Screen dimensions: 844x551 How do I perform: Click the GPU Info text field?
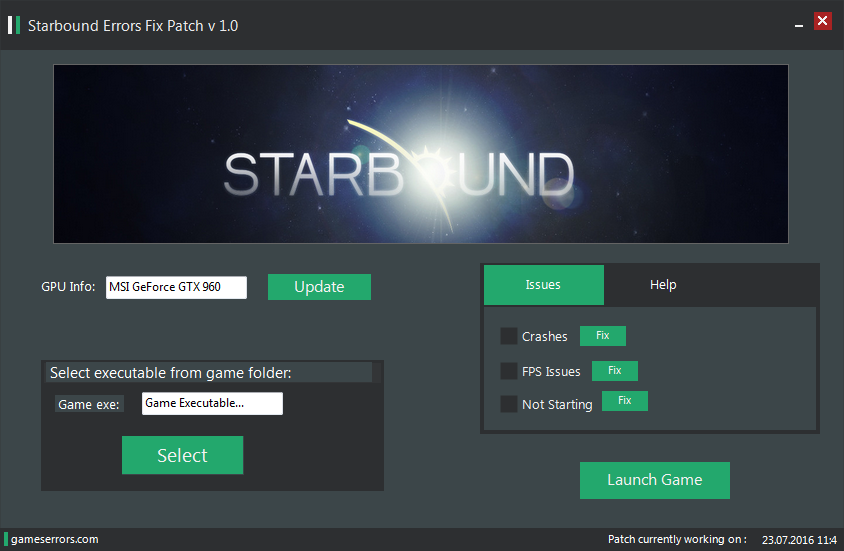pos(176,287)
